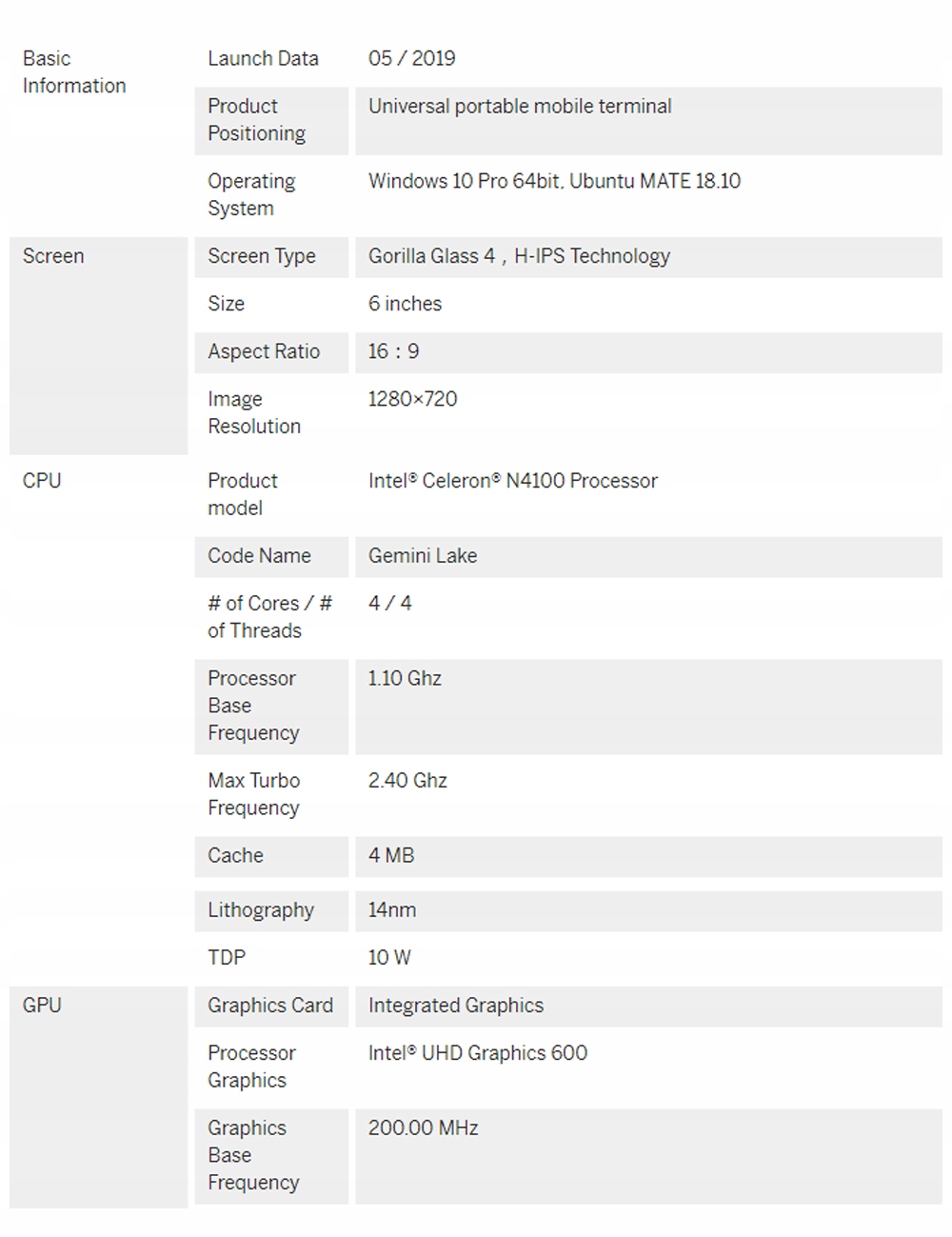Click the "10 W" TDP value
The height and width of the screenshot is (1237, 952).
389,958
